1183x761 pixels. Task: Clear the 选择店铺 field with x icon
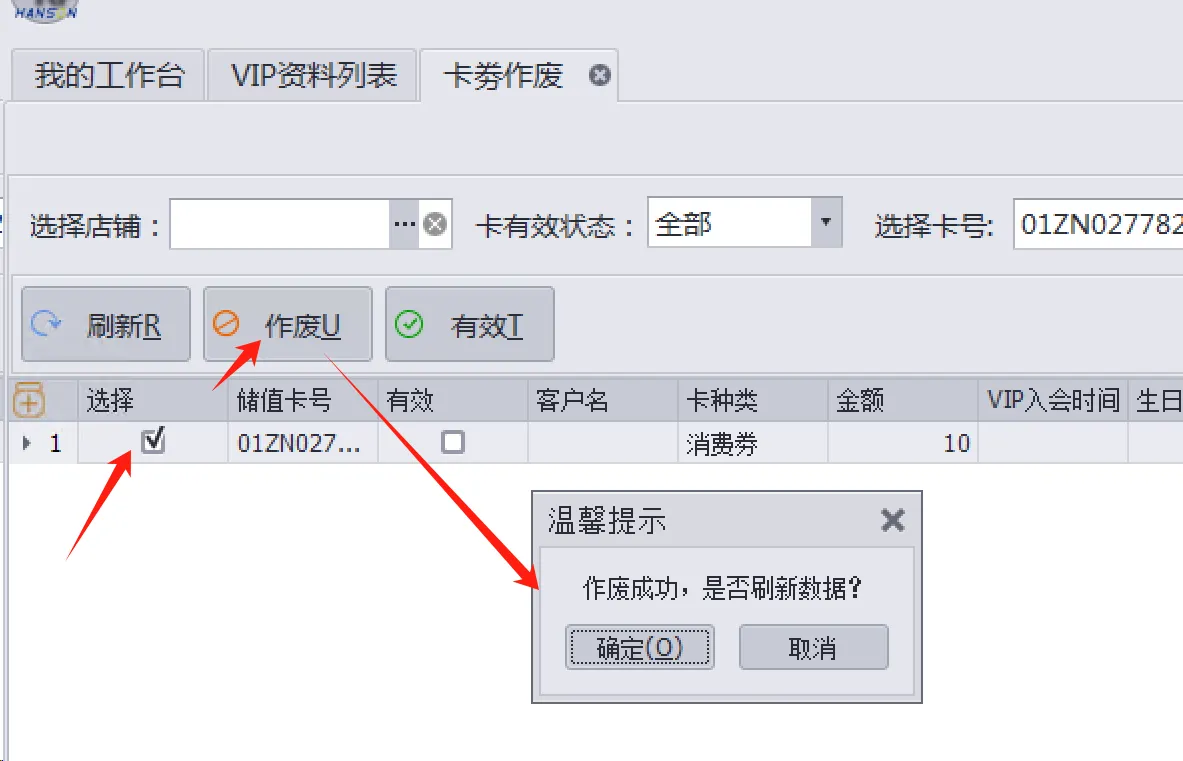pos(435,224)
